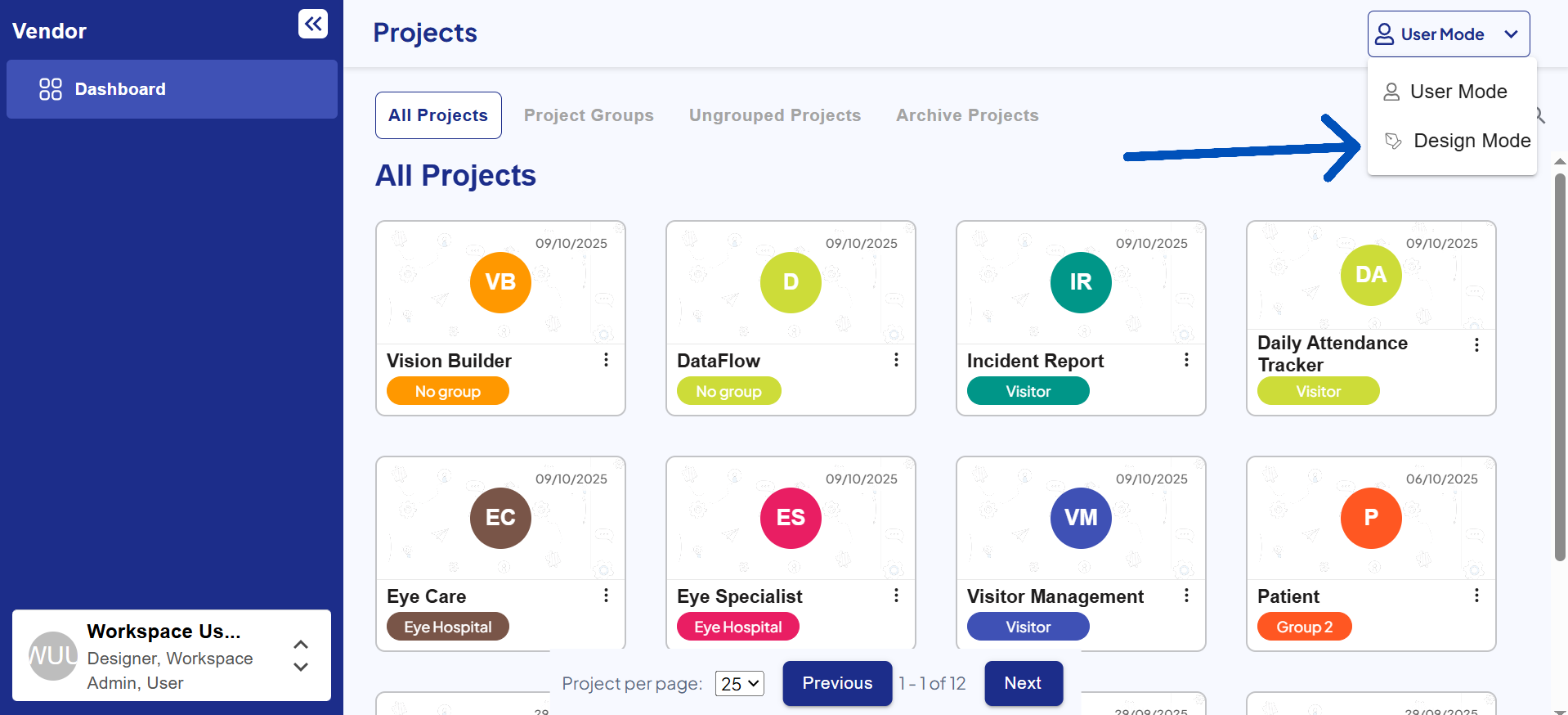This screenshot has width=1568, height=715.
Task: Open the Patient project three-dot menu
Action: coord(1476,596)
